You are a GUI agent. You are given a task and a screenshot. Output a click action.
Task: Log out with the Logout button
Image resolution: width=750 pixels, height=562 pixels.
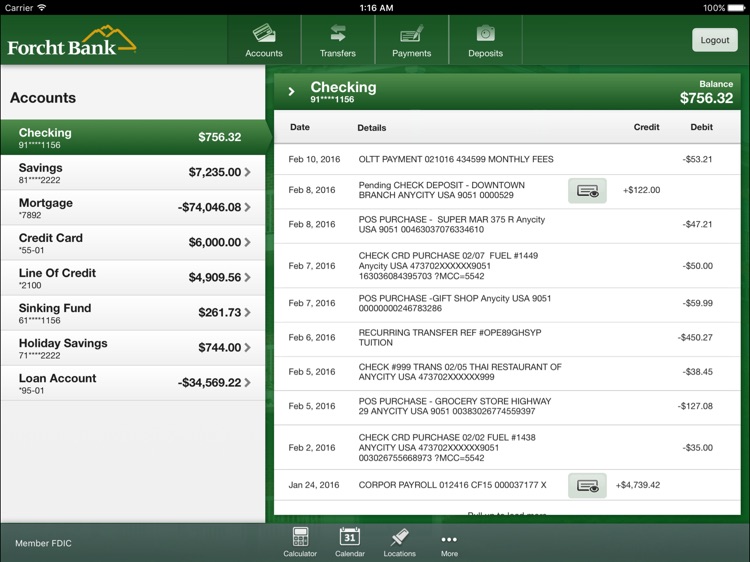coord(715,40)
